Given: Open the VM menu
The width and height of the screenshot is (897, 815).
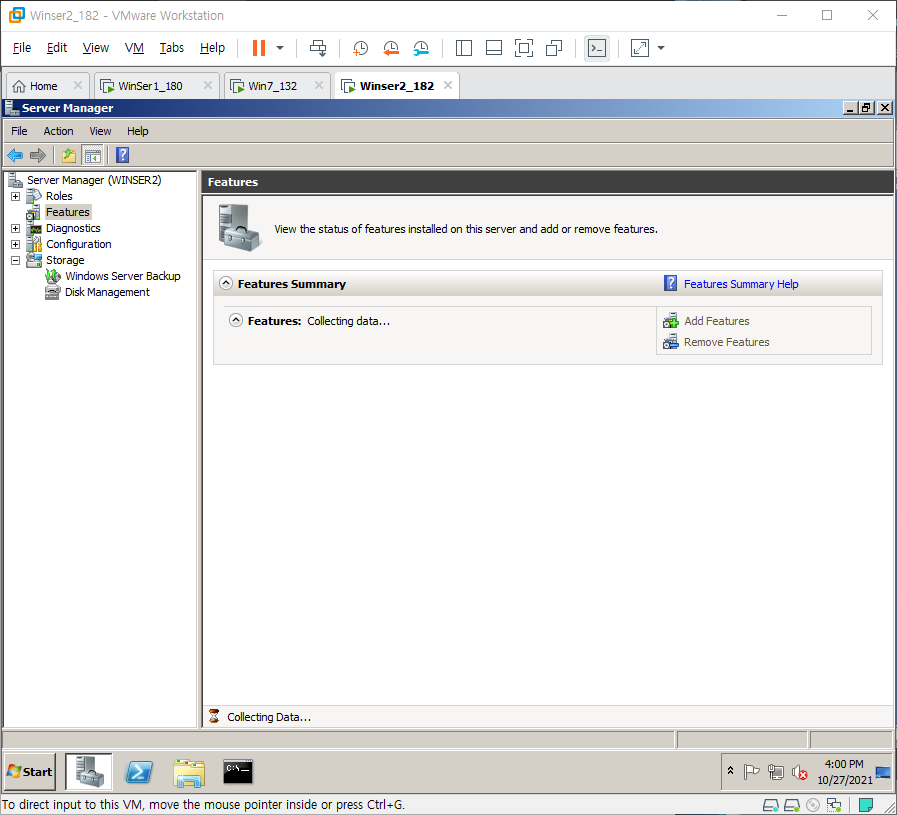Looking at the screenshot, I should pos(134,47).
